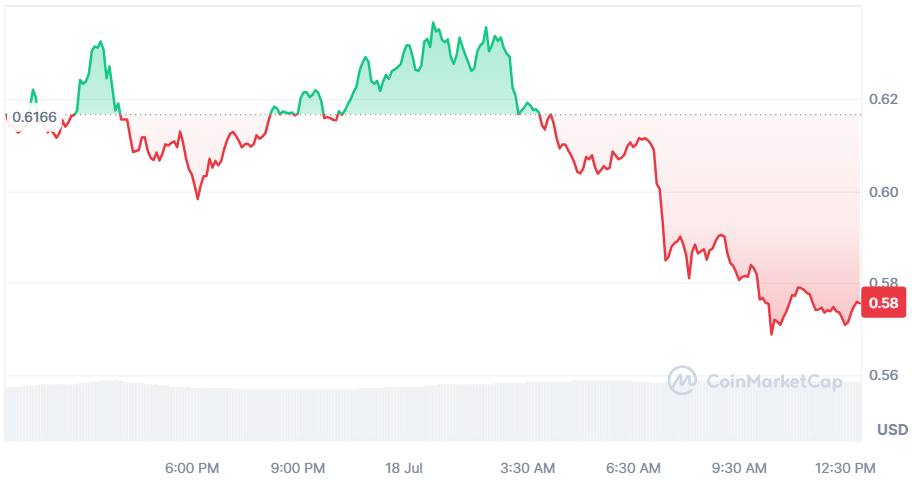
Task: Click the 0.62 price axis label
Action: (x=884, y=99)
